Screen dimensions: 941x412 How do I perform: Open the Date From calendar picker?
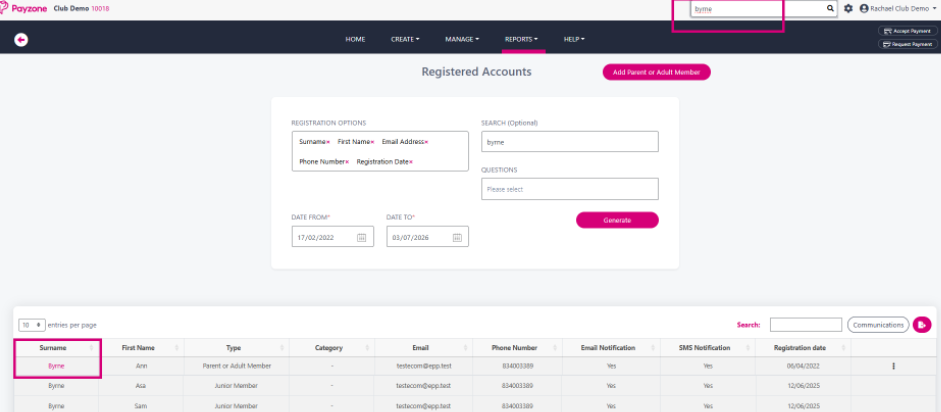pyautogui.click(x=361, y=237)
